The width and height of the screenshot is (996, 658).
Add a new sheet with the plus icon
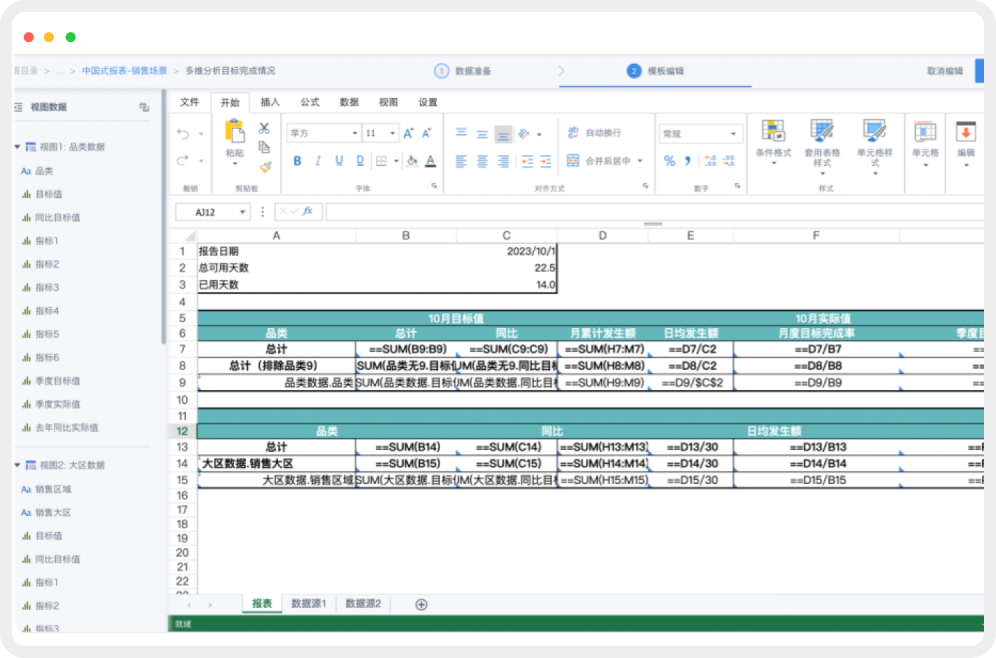tap(421, 604)
